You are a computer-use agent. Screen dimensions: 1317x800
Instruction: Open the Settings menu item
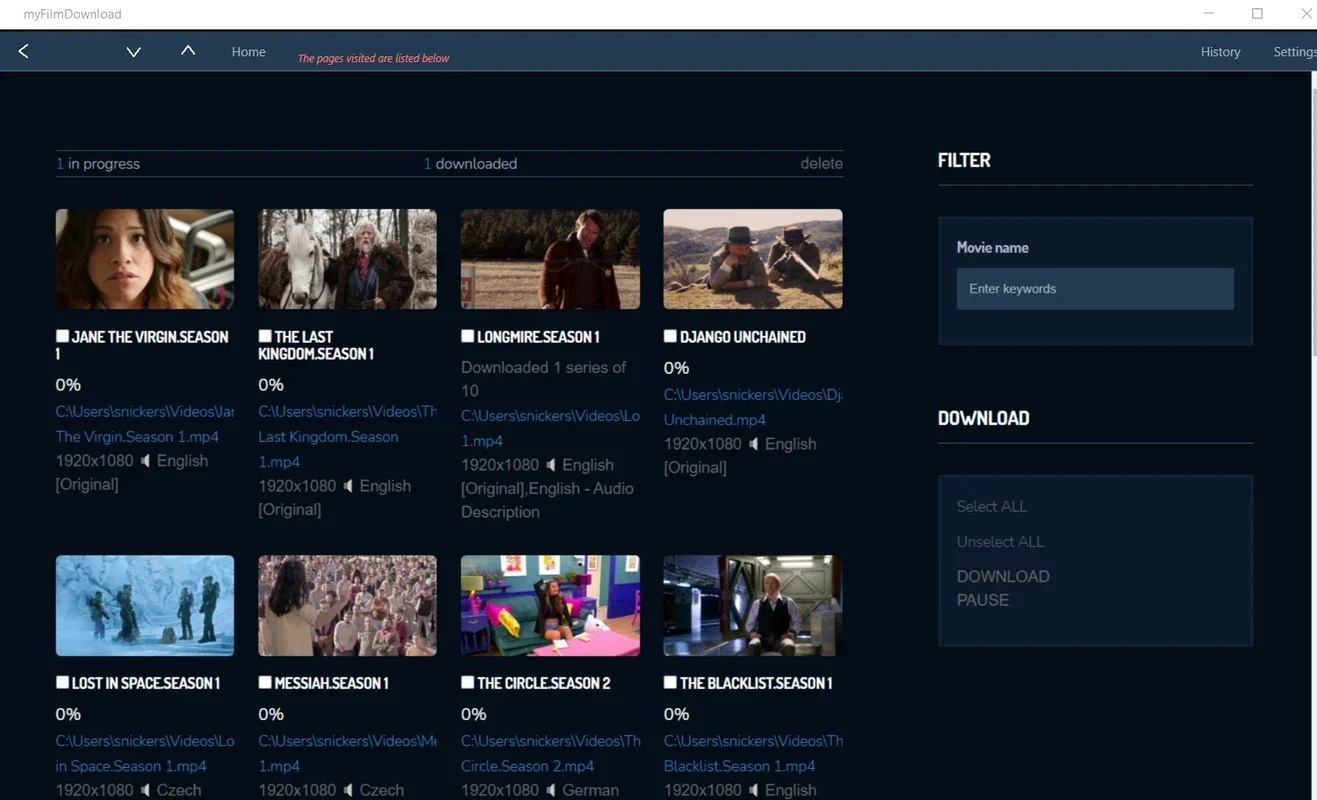[1294, 52]
